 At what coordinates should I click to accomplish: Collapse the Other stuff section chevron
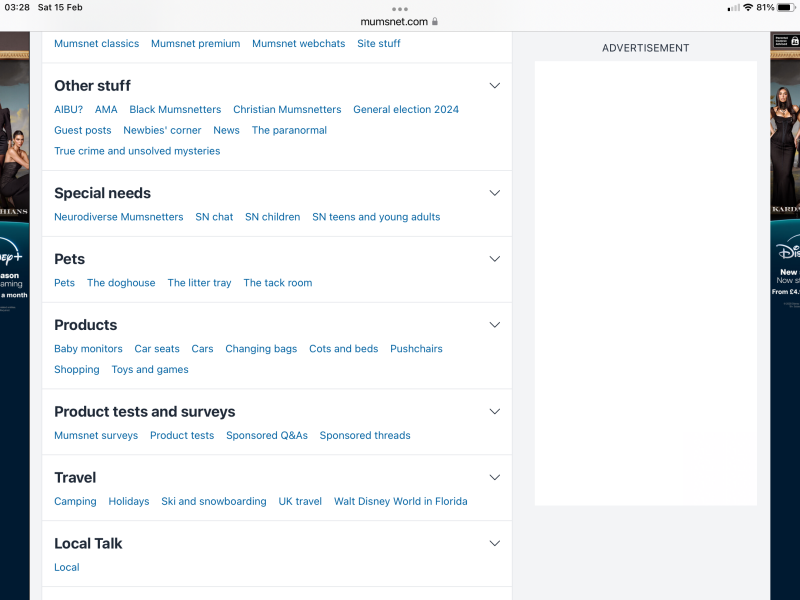pyautogui.click(x=494, y=86)
